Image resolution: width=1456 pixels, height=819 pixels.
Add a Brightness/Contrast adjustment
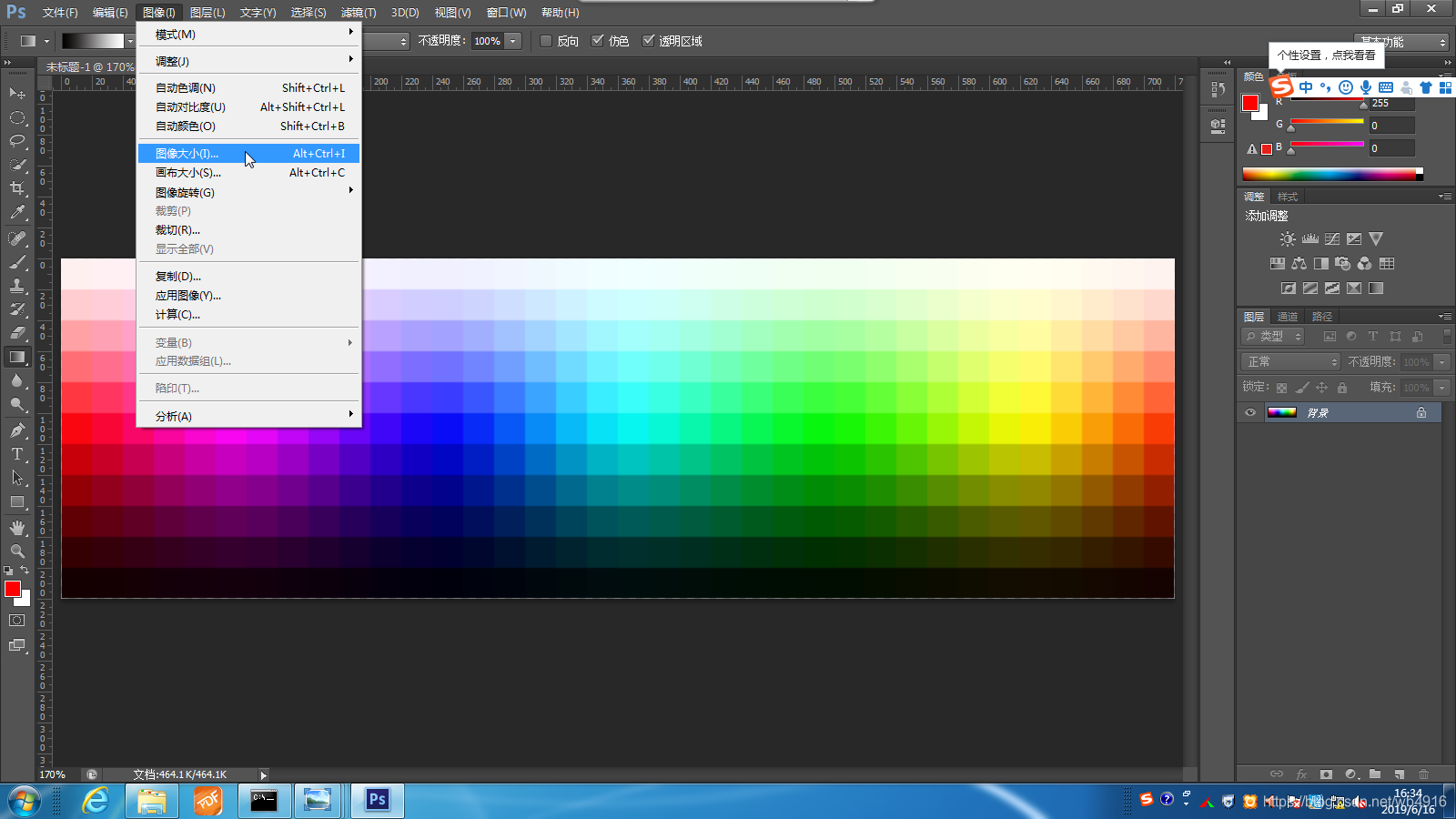pyautogui.click(x=1288, y=239)
